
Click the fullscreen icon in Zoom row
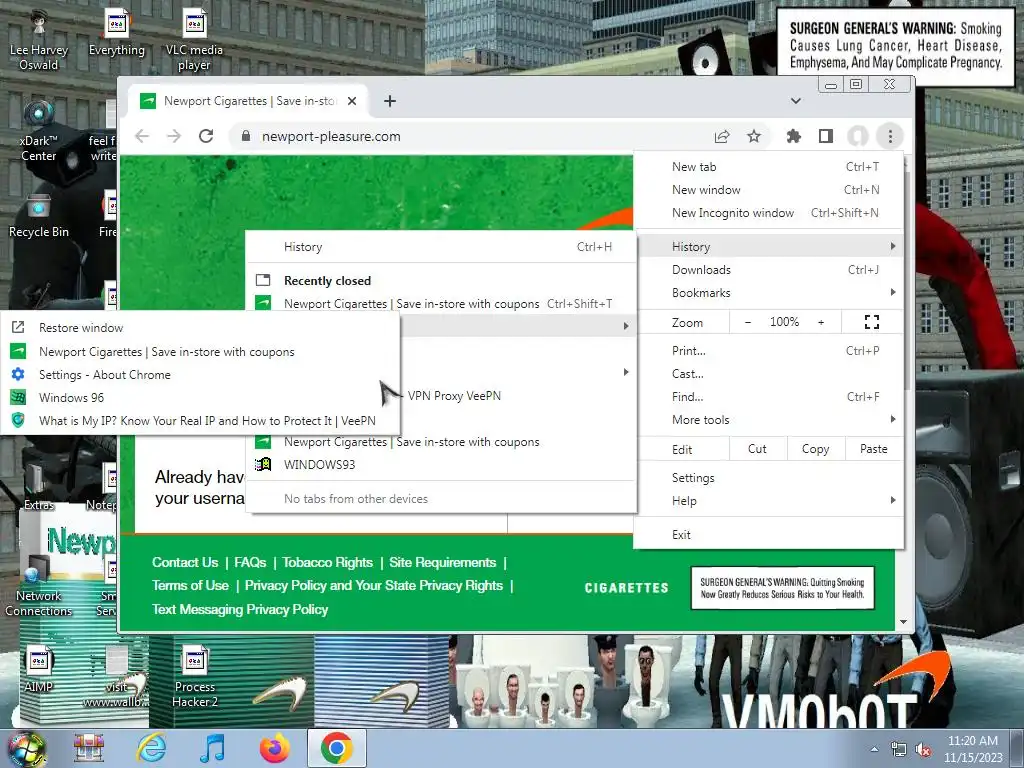click(x=872, y=322)
